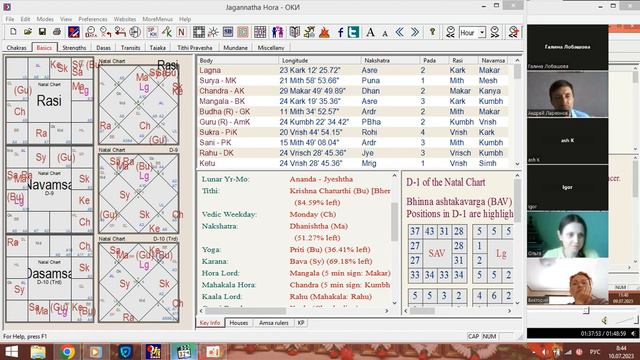This screenshot has width=640, height=360.
Task: Click the Dasamsa D-10 square chart
Action: pyautogui.click(x=49, y=278)
